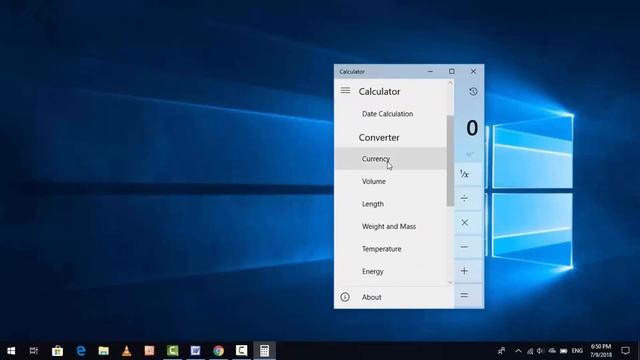The width and height of the screenshot is (640, 360).
Task: Close the hamburger navigation menu
Action: (x=345, y=90)
